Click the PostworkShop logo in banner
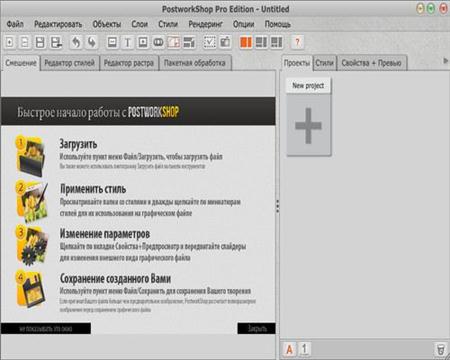This screenshot has height=360, width=450. 154,112
